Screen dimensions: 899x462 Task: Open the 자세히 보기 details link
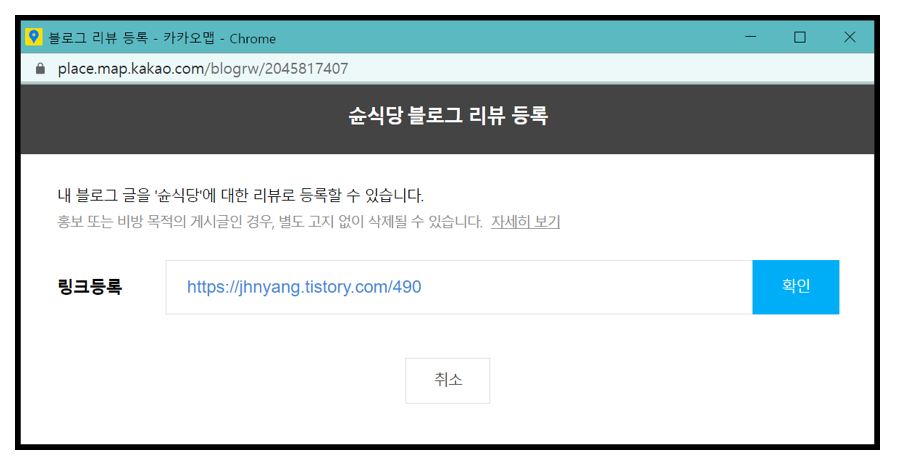pos(525,222)
